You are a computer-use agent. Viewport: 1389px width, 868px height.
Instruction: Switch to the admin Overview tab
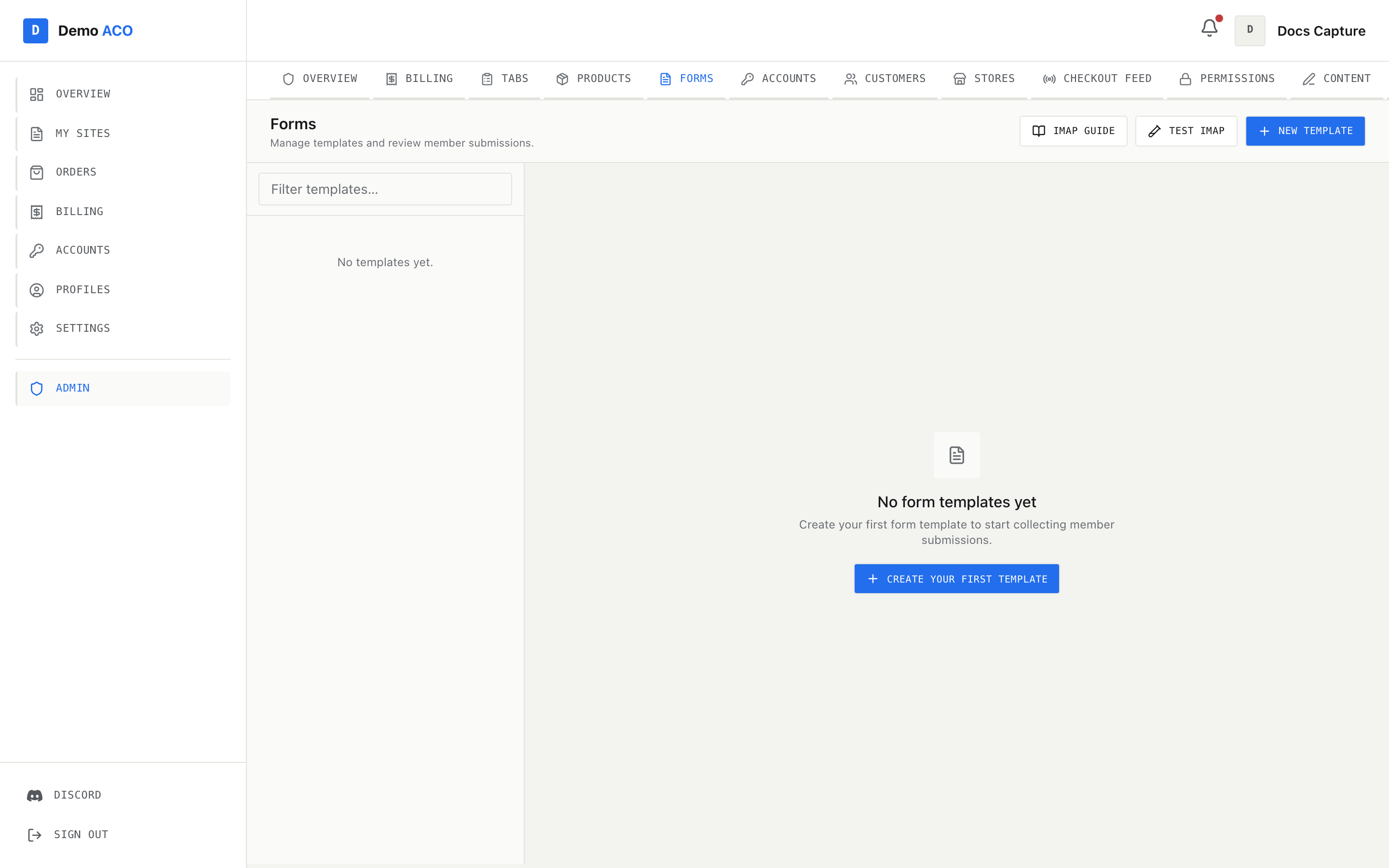click(x=320, y=79)
